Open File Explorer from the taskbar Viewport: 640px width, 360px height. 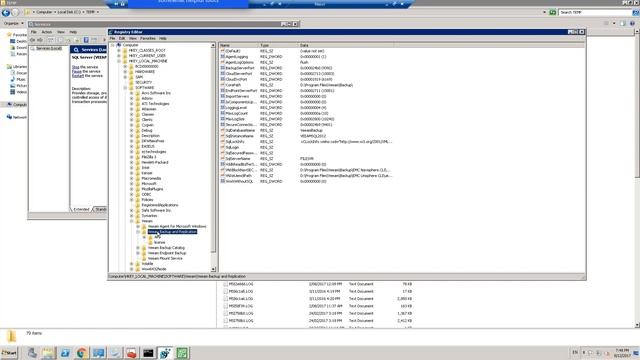pos(48,353)
